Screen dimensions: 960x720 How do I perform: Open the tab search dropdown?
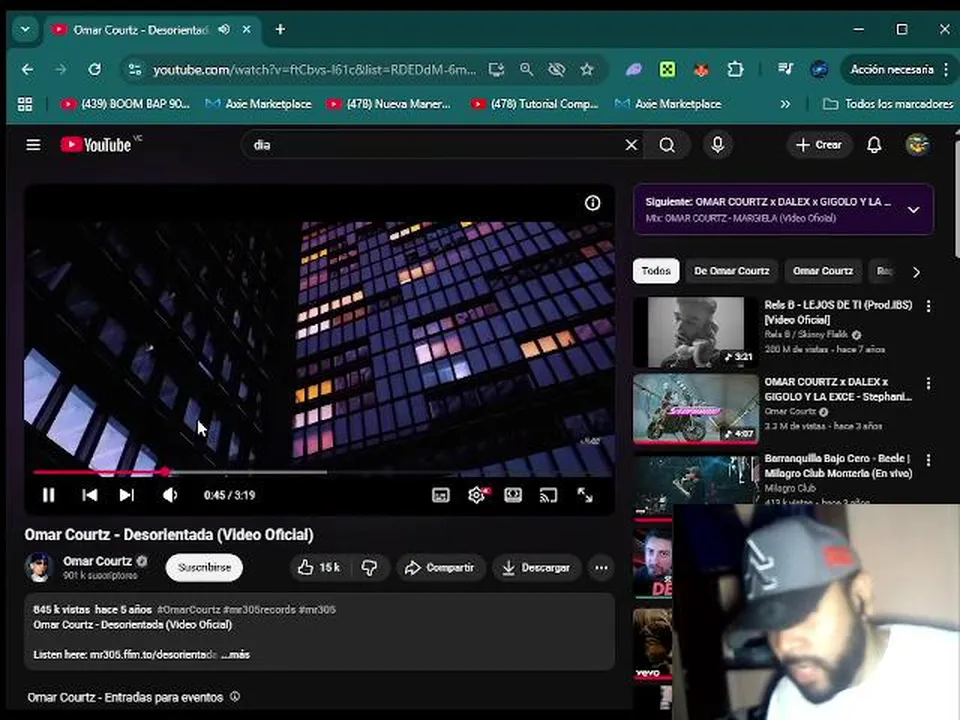click(25, 29)
